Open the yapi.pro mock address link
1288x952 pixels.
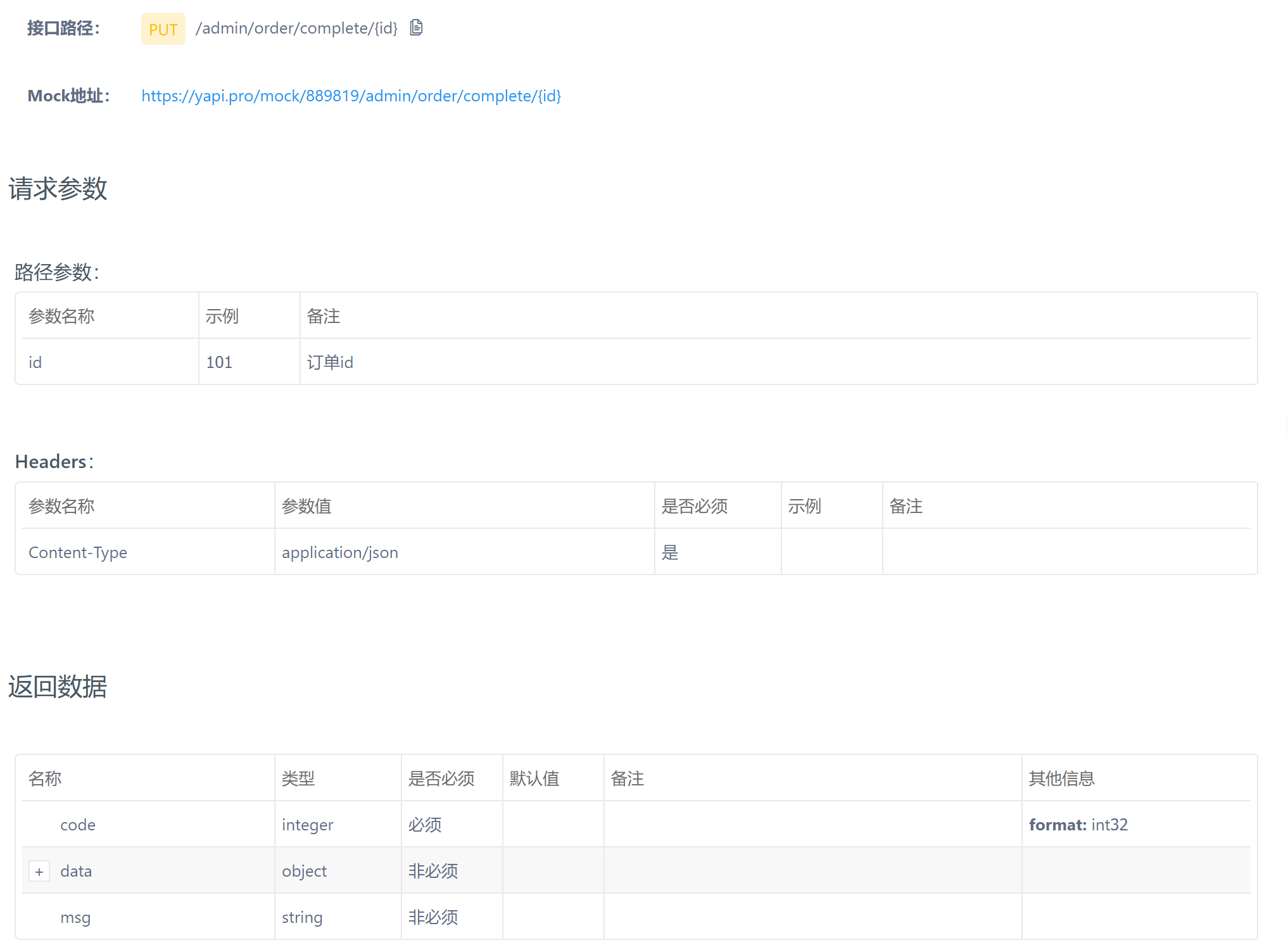point(351,96)
